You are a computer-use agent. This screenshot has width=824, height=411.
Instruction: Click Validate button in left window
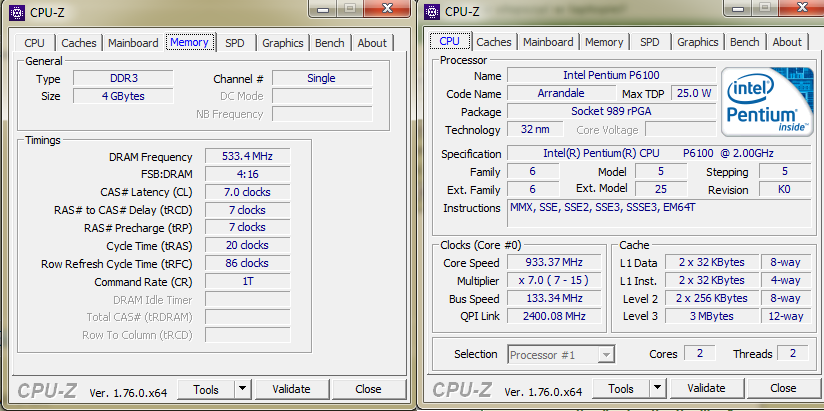[x=291, y=389]
